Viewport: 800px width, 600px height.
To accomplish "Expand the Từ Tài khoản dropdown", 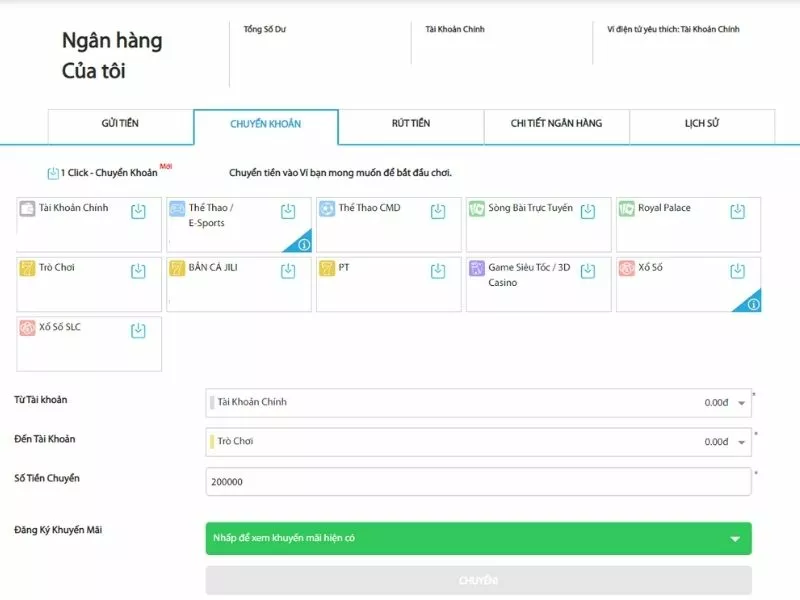I will [x=741, y=403].
